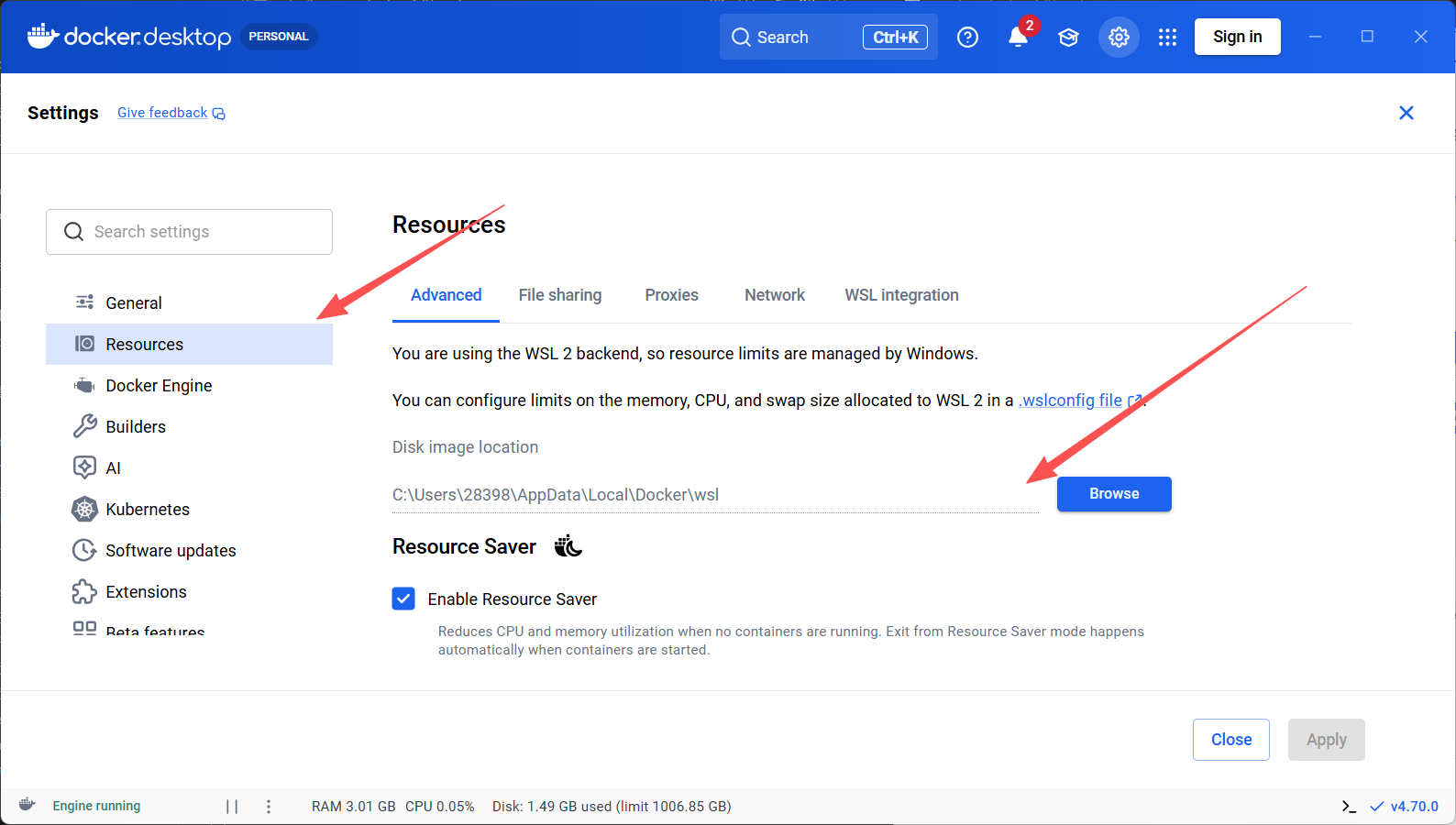This screenshot has height=825, width=1456.
Task: Click the Disk image location path field
Action: 715,495
